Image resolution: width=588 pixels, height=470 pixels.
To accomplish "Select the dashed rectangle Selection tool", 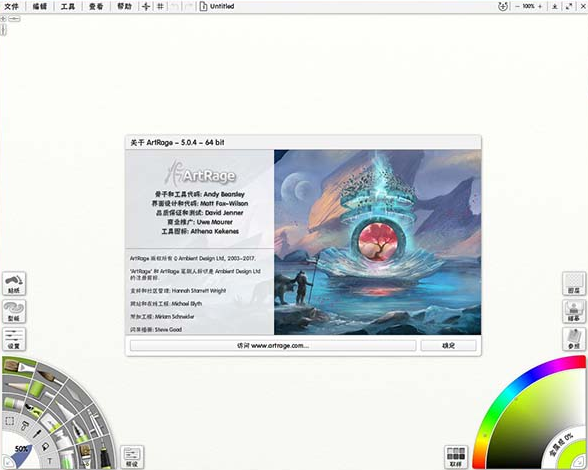I will [10, 421].
